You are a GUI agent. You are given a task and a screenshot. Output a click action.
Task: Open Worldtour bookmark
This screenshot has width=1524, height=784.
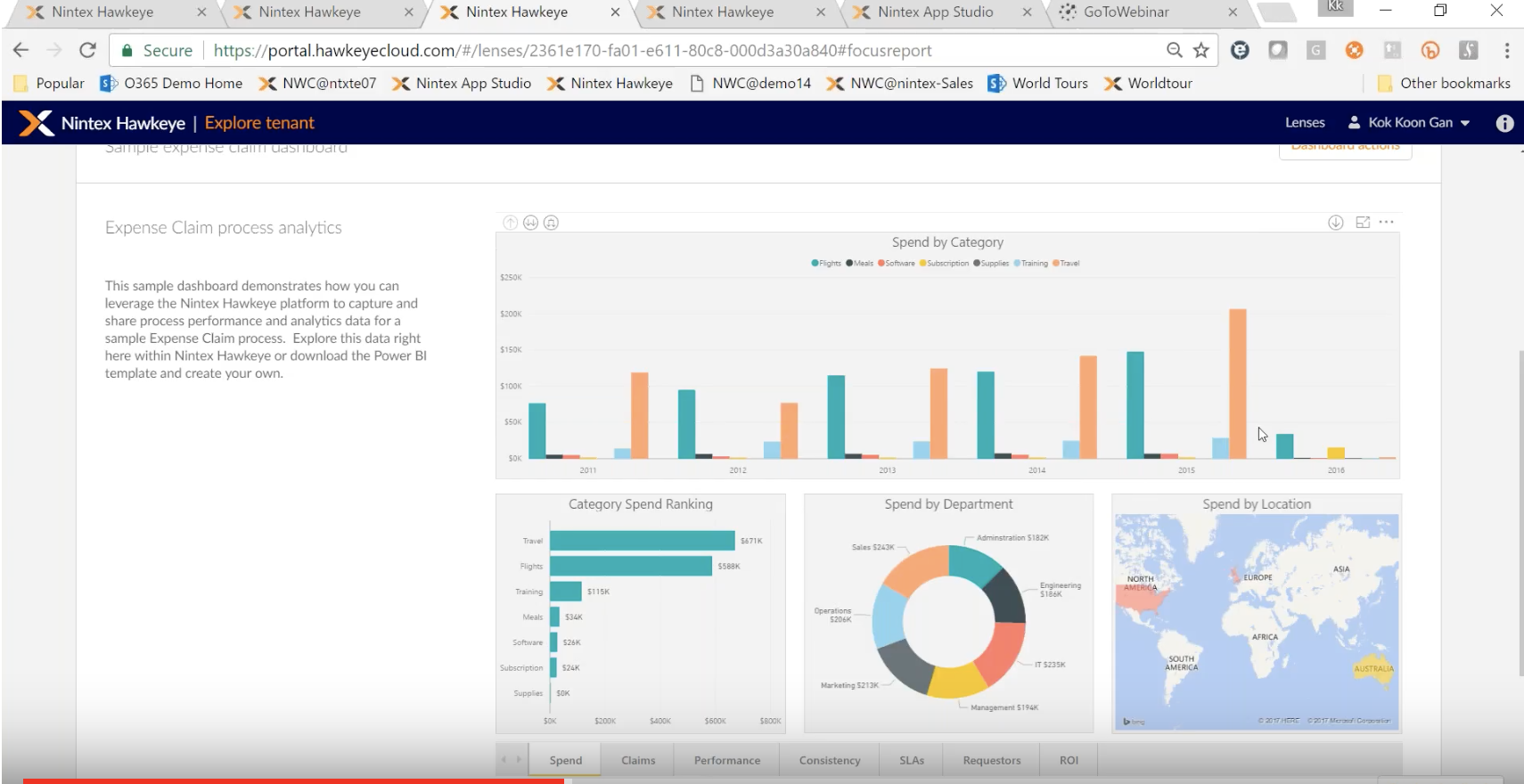pos(1148,83)
